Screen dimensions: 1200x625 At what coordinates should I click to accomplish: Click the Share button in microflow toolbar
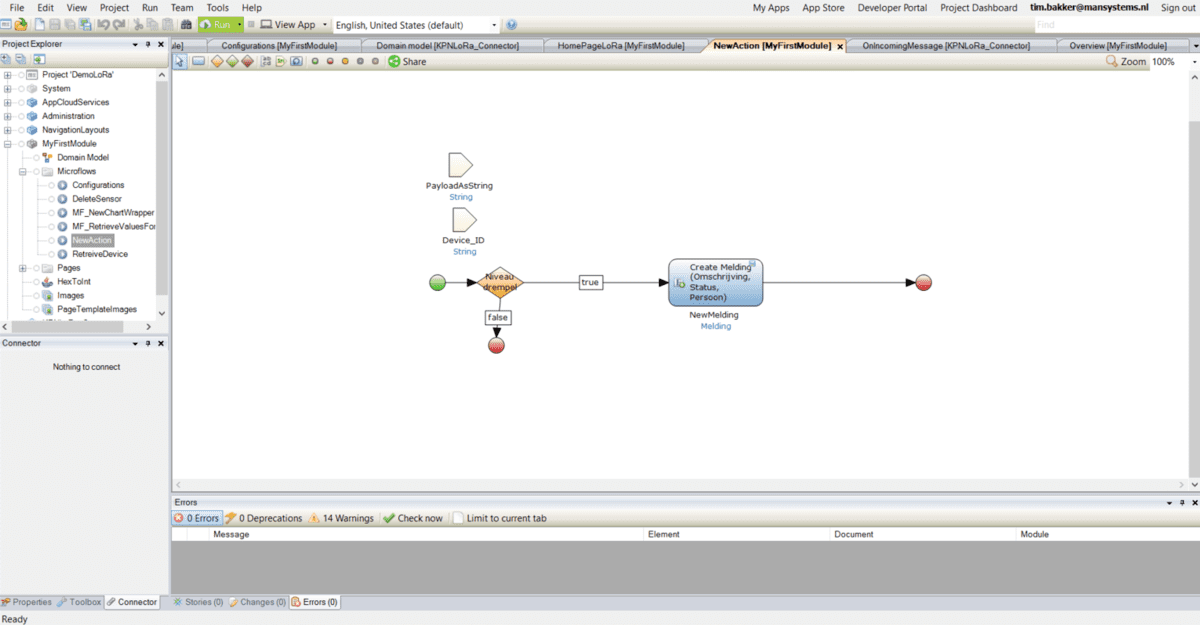coord(407,61)
